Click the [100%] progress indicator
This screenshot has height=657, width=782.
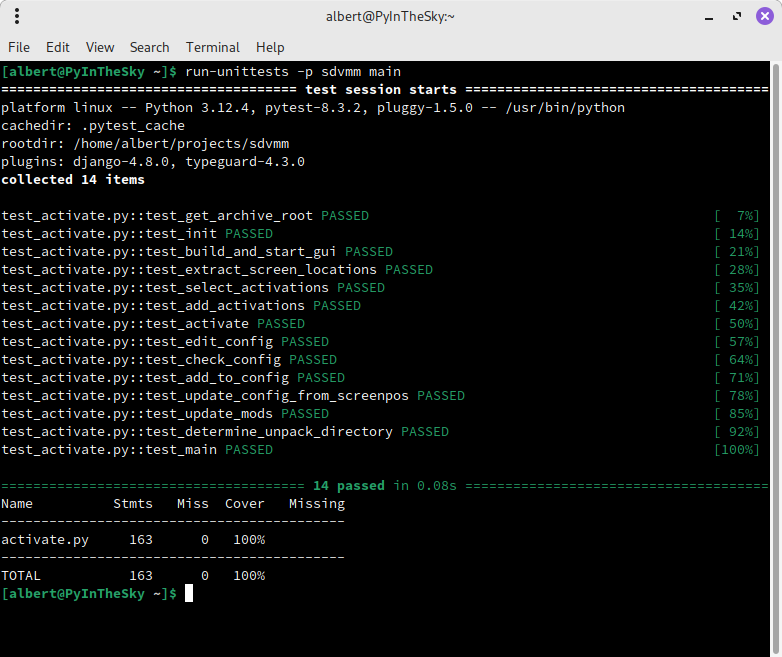click(x=737, y=449)
